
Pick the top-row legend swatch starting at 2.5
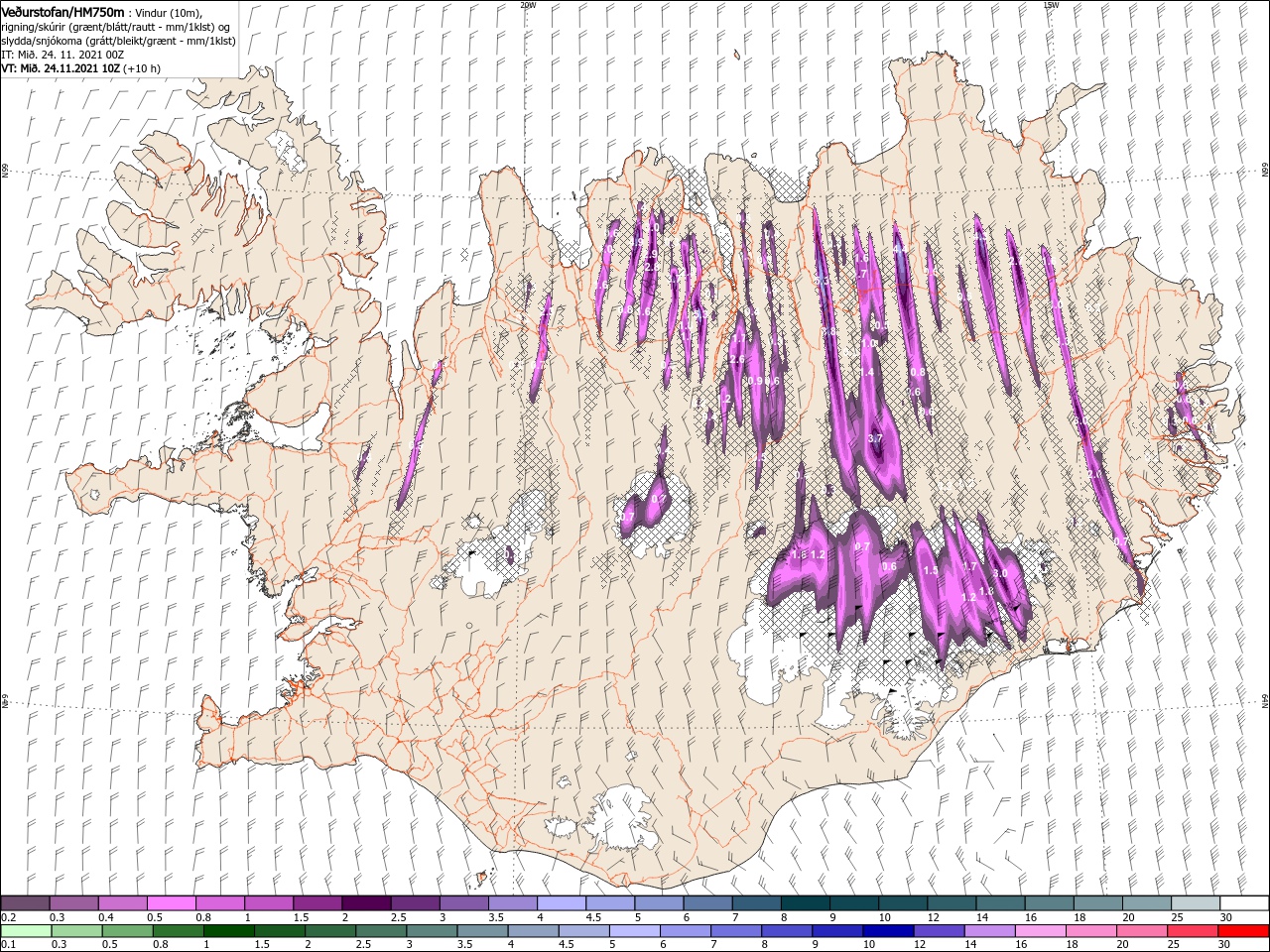pos(414,902)
